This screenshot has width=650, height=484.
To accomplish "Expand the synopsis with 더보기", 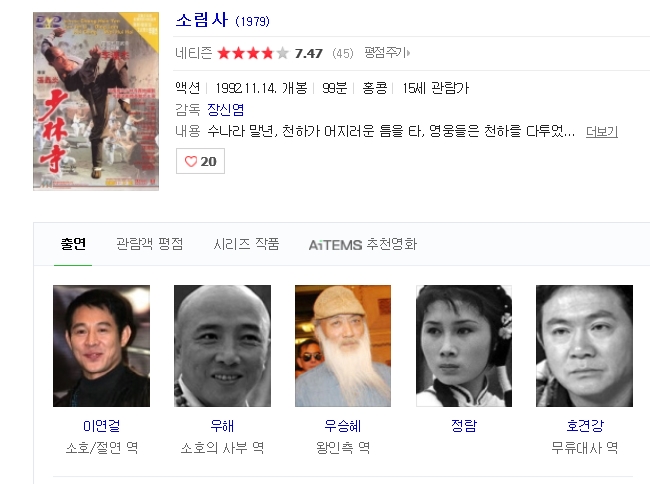I will tap(601, 132).
